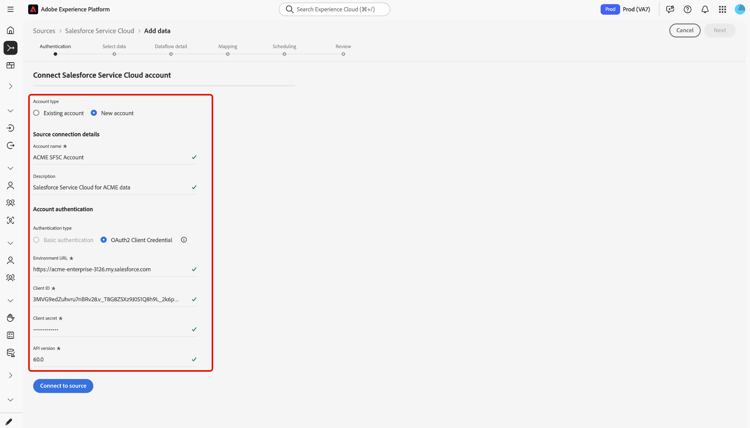
Task: Click the checkmark in the Environment URL field
Action: pos(194,269)
